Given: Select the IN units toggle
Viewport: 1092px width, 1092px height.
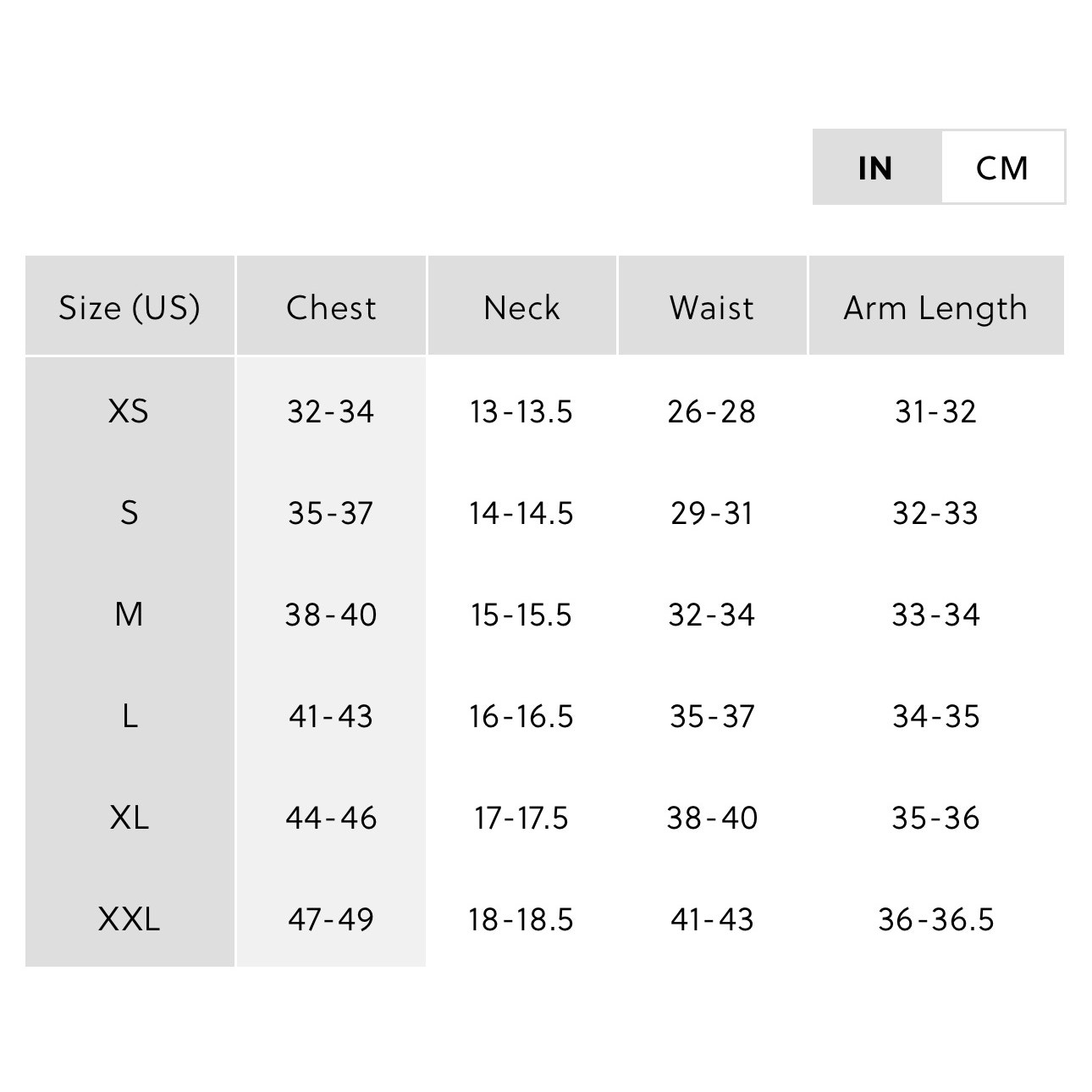Looking at the screenshot, I should [876, 167].
